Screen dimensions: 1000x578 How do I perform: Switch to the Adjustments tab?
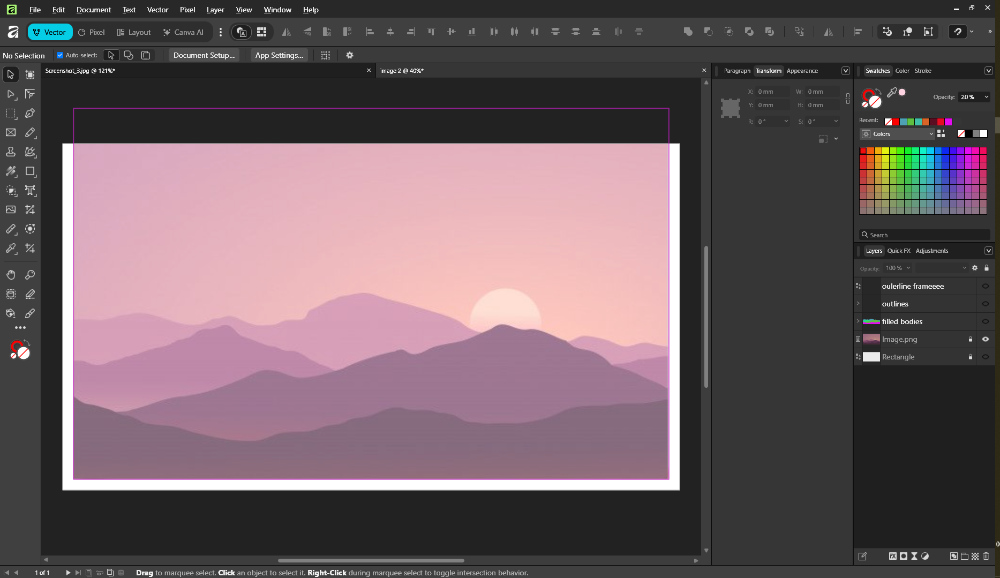tap(932, 251)
